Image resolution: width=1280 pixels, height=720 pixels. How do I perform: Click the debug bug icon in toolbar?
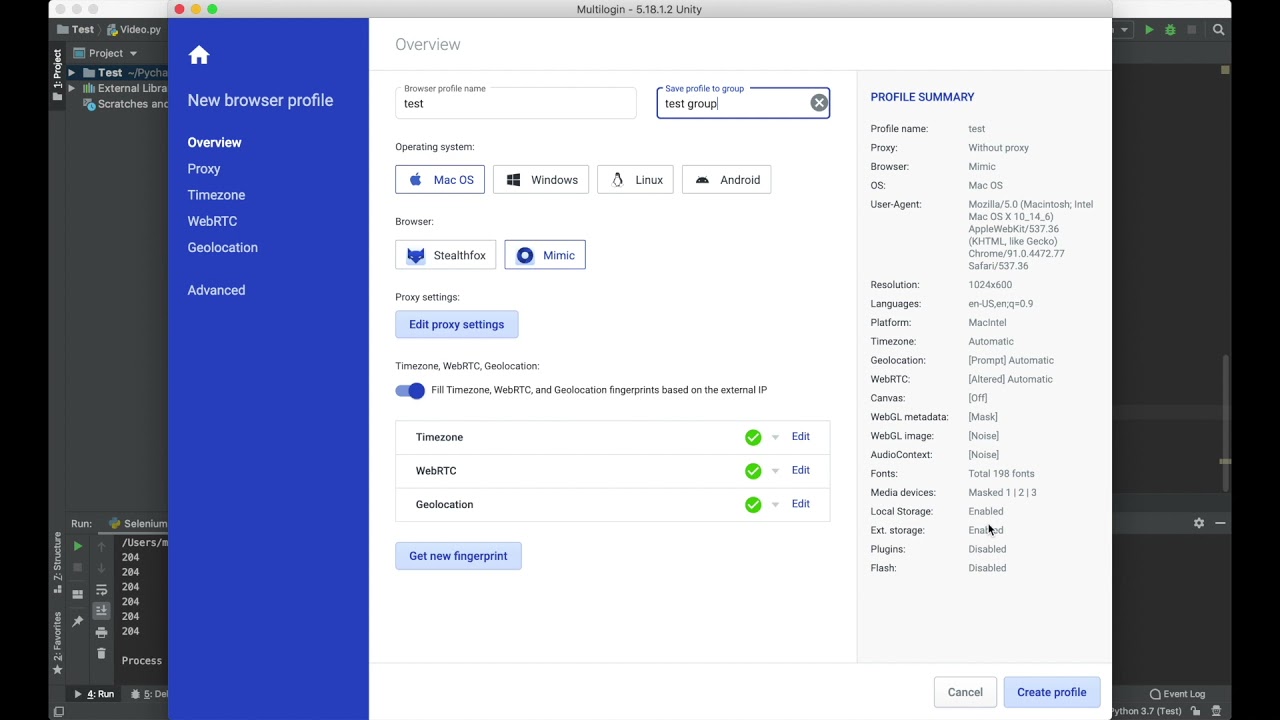[1170, 30]
